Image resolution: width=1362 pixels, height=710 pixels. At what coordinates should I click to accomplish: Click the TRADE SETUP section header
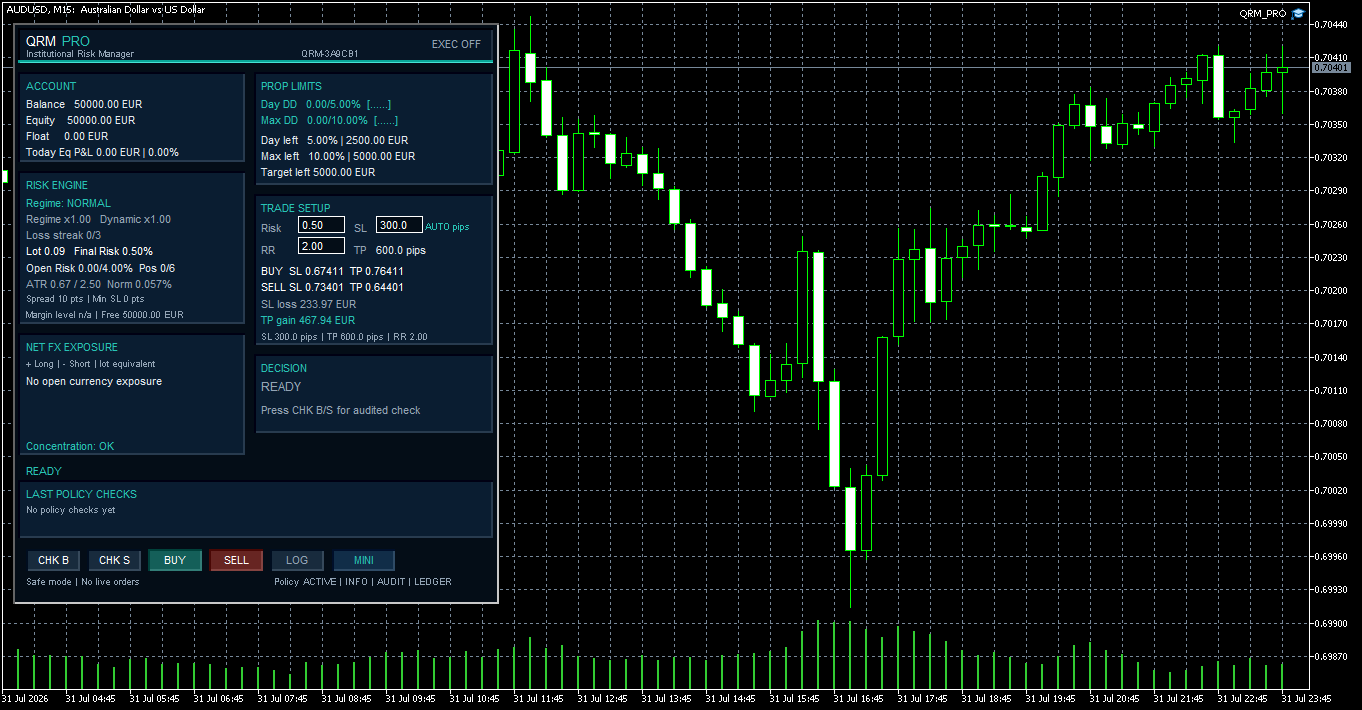click(x=295, y=208)
